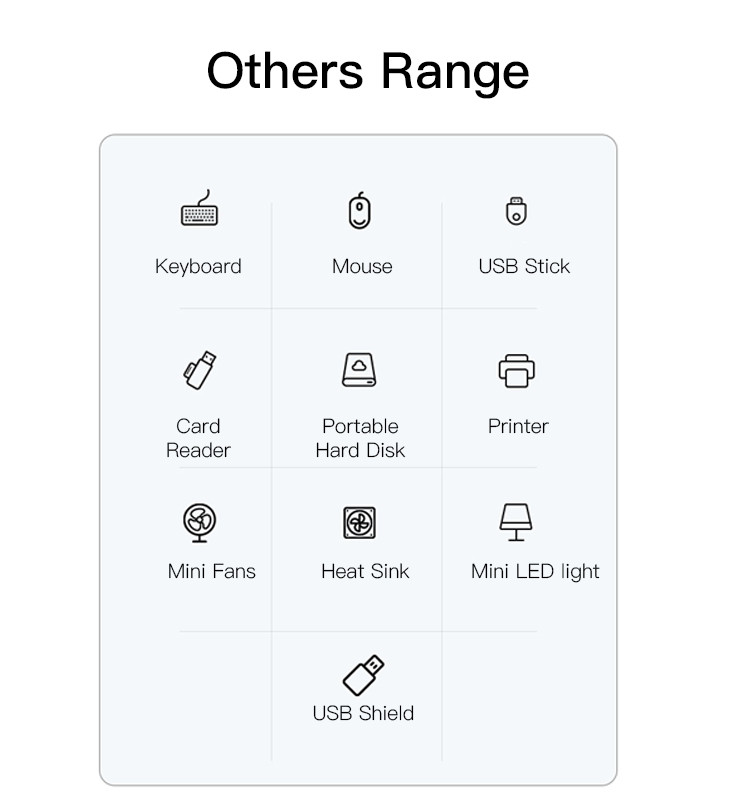Click the Keyboard text label
This screenshot has width=750, height=800.
click(198, 267)
